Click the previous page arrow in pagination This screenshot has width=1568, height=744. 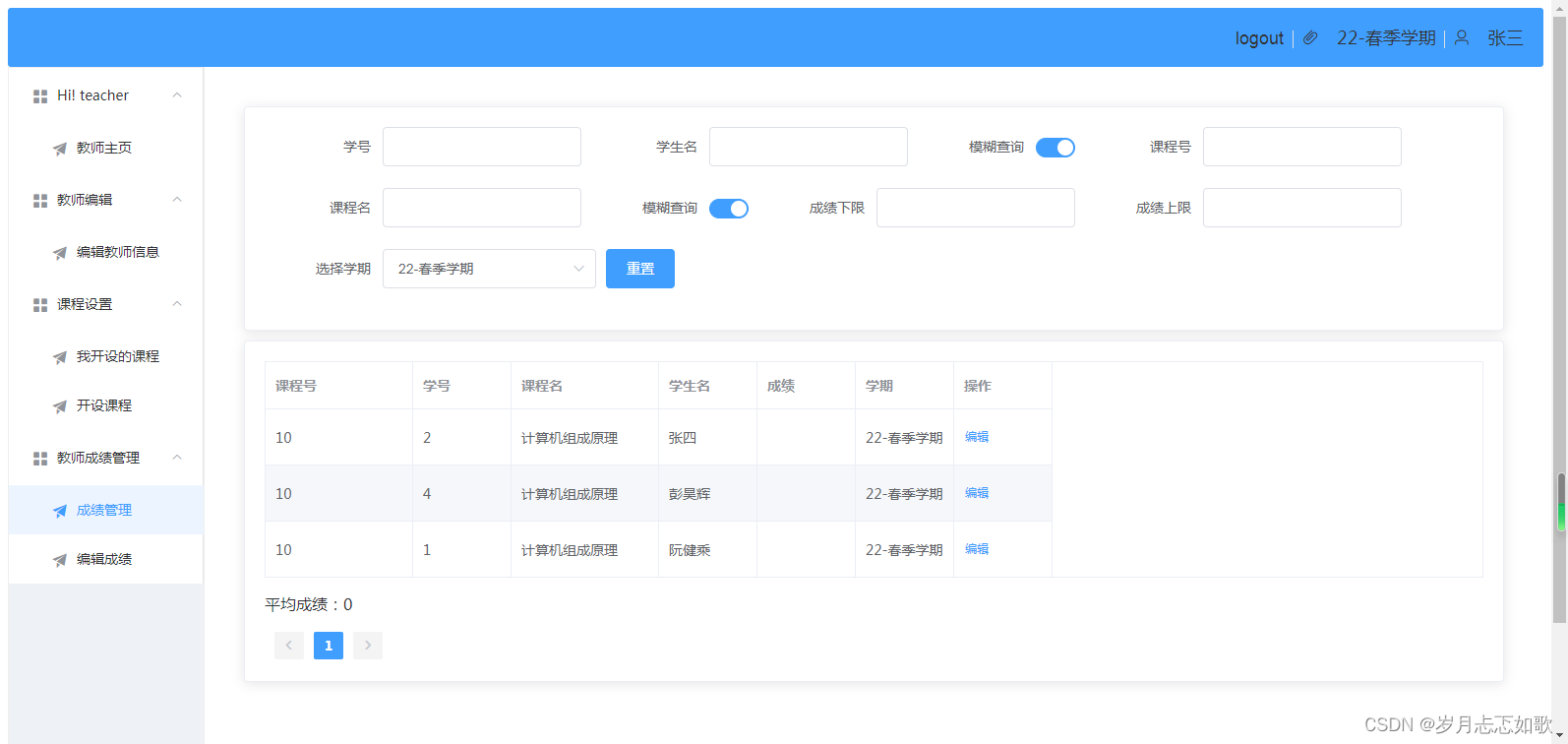(289, 646)
